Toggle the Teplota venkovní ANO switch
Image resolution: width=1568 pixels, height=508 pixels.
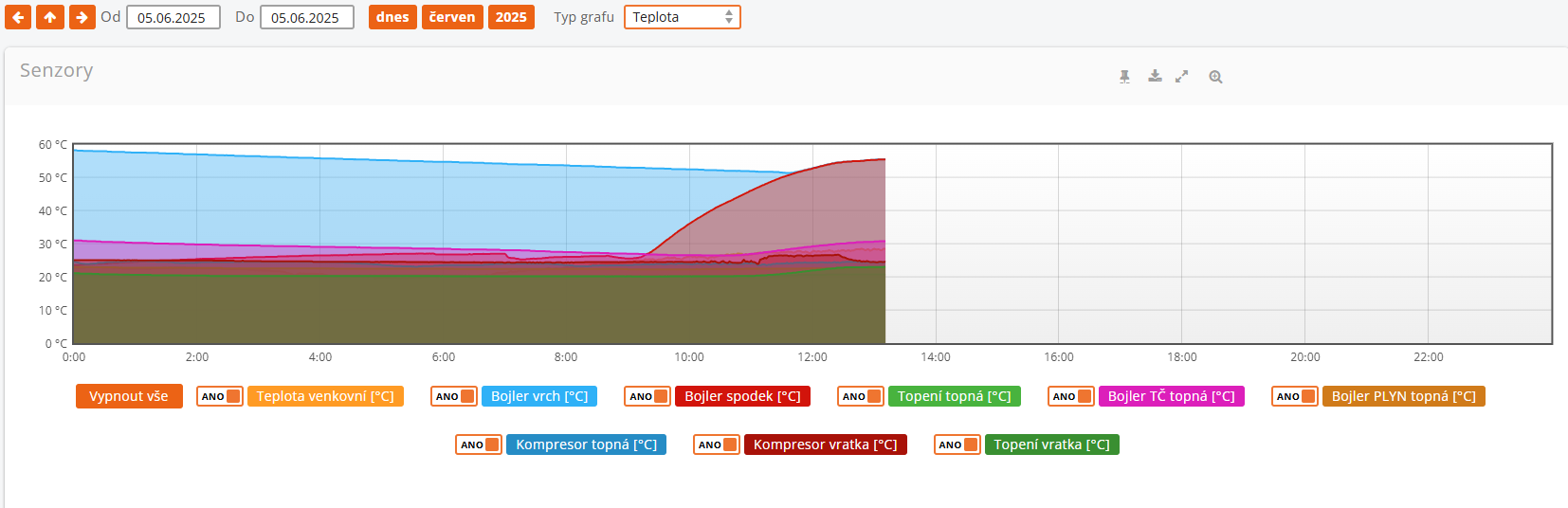220,396
